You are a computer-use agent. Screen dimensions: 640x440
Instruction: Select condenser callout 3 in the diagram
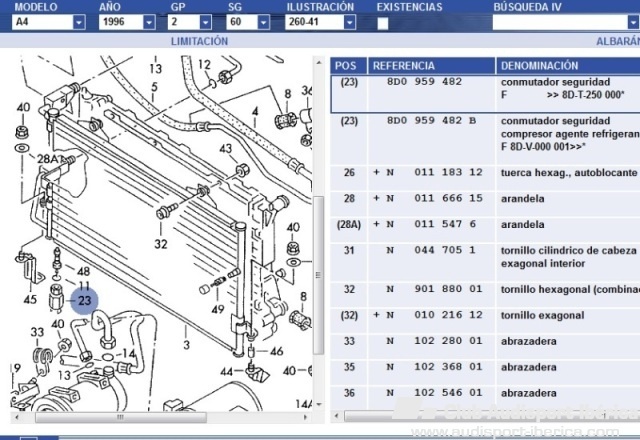point(186,345)
